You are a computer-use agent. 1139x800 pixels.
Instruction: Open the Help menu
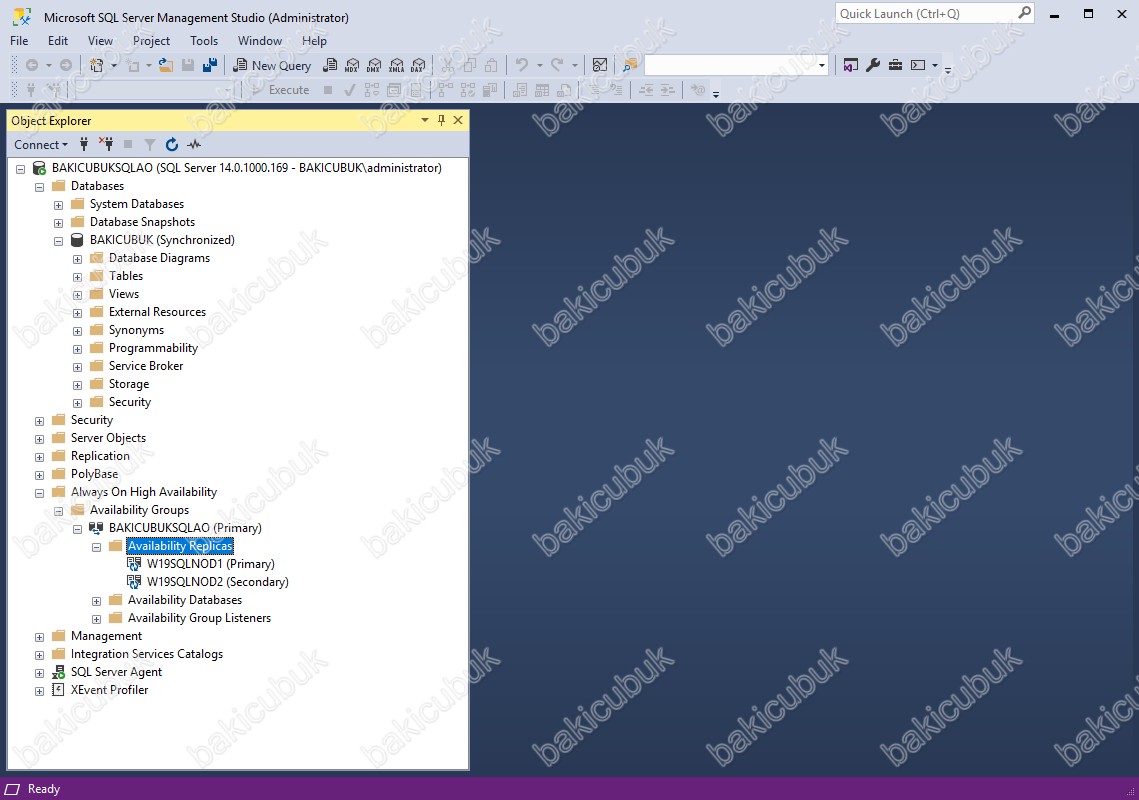[x=314, y=41]
